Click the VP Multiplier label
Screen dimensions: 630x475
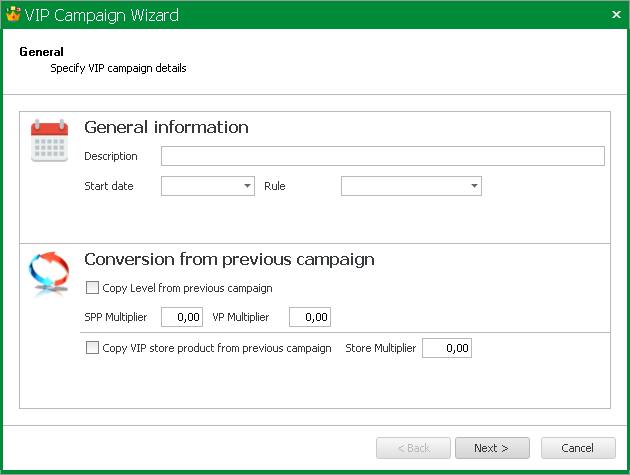[x=241, y=317]
